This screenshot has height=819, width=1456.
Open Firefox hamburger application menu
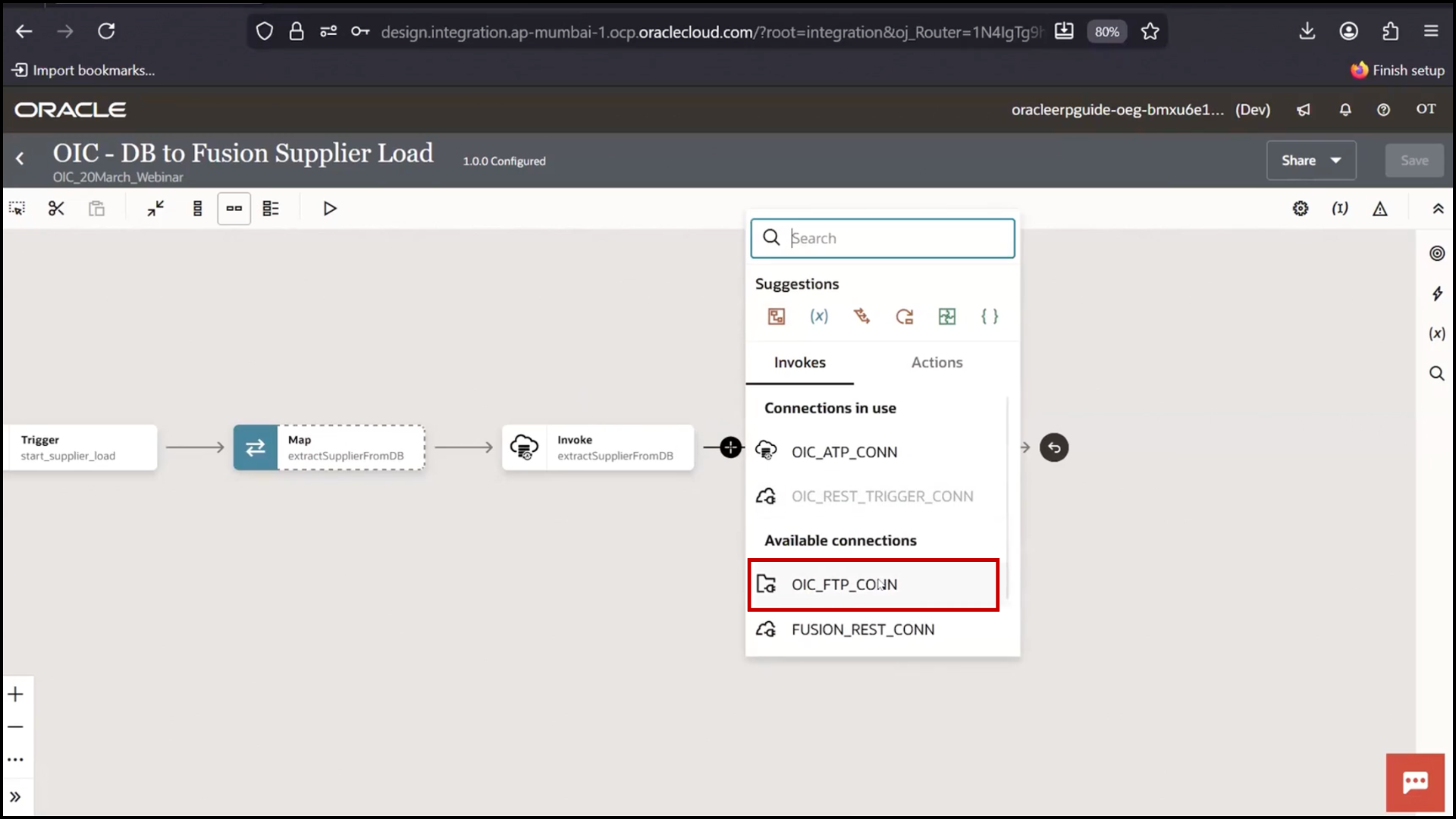pyautogui.click(x=1431, y=31)
